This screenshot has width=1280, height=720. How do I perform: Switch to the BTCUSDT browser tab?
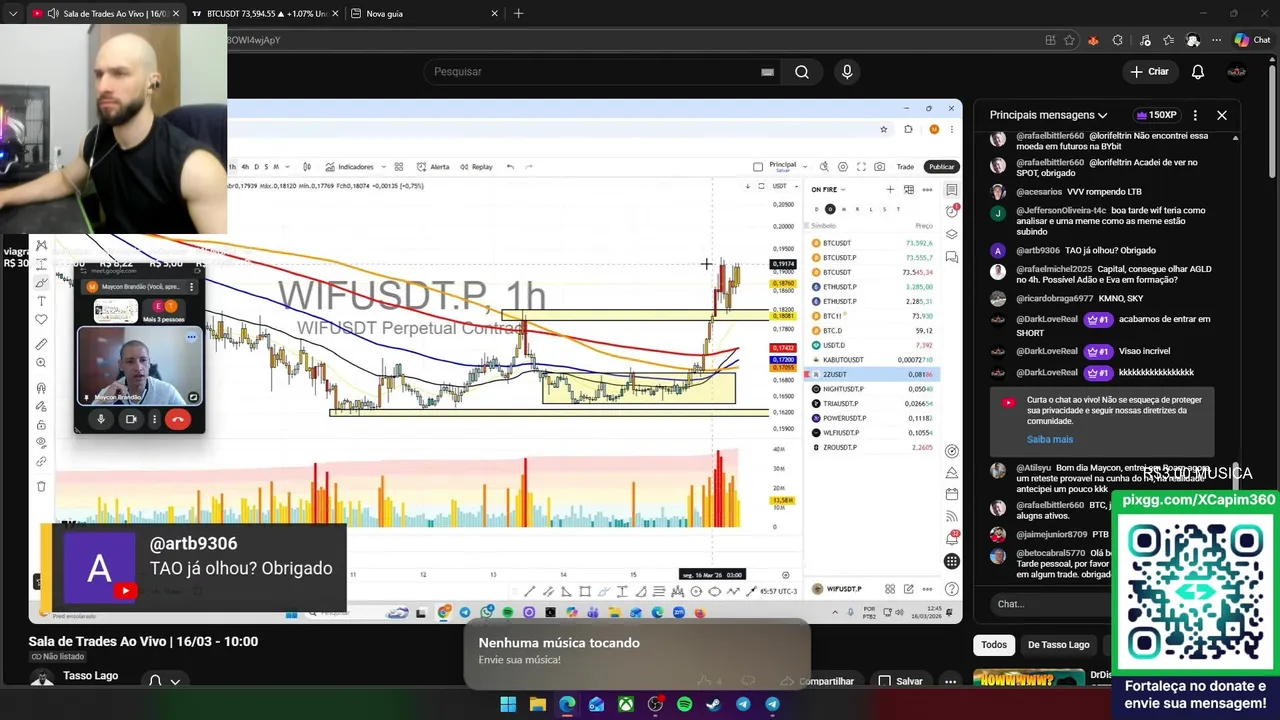point(265,14)
